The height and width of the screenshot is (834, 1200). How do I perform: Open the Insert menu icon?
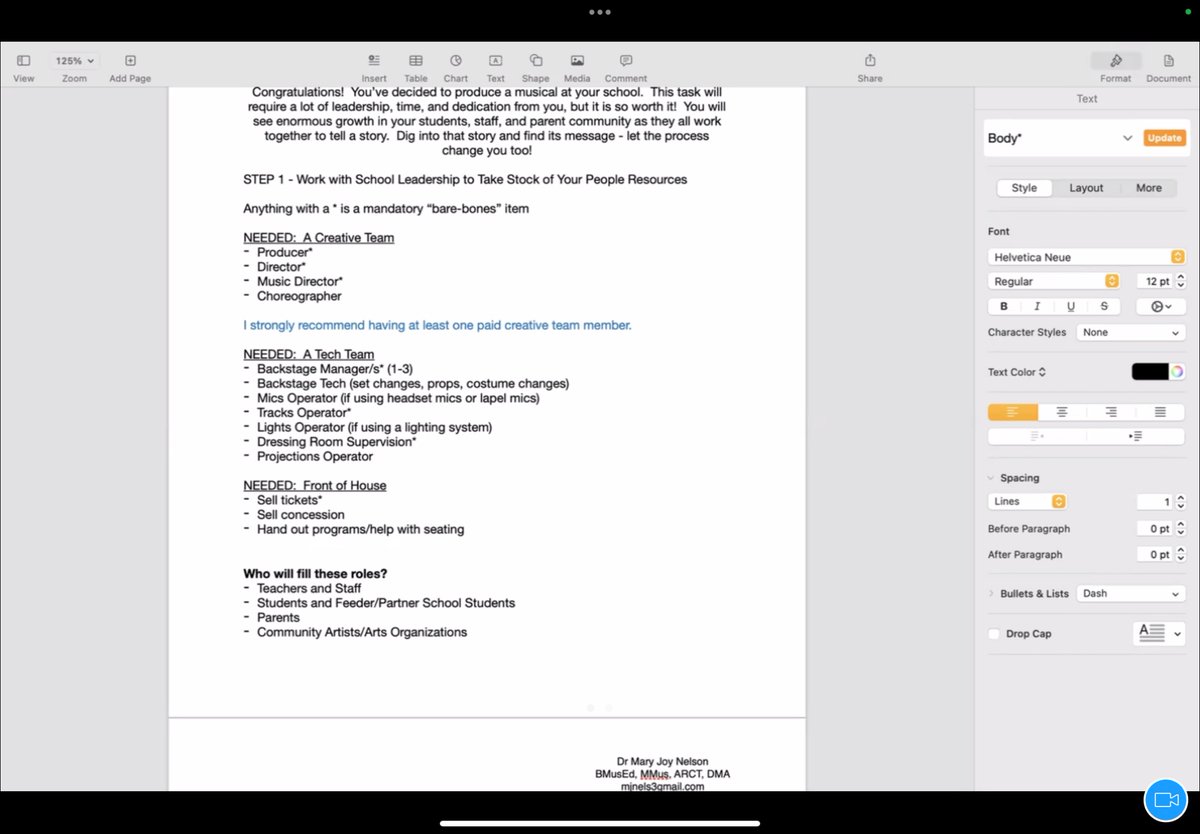[374, 61]
